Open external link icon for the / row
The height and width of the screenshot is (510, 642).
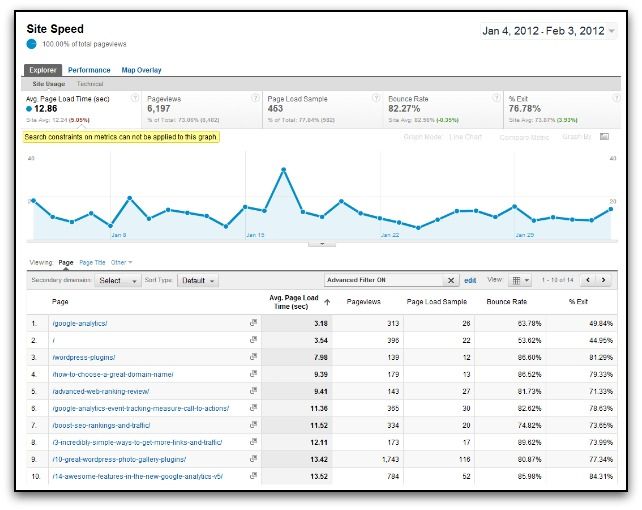(253, 340)
